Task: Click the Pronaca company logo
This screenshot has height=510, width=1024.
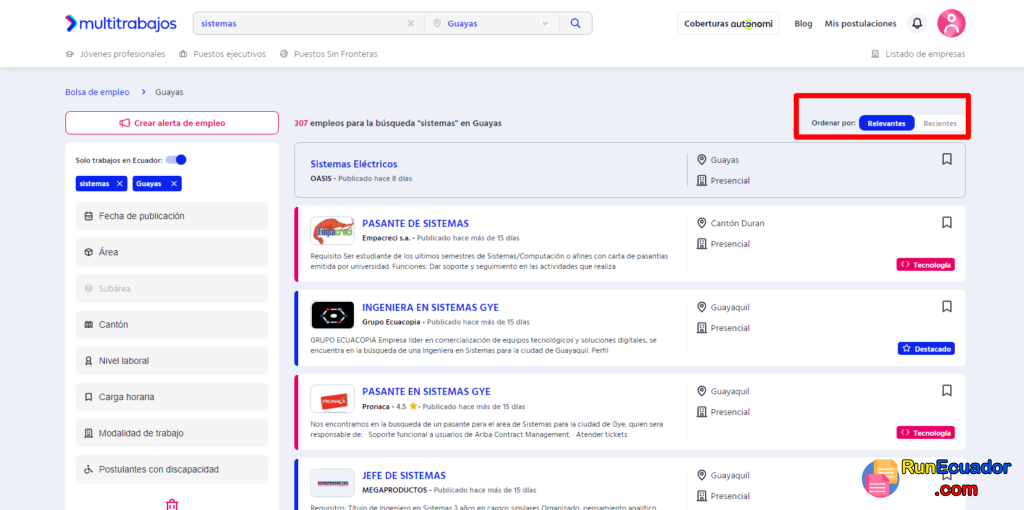Action: point(332,399)
